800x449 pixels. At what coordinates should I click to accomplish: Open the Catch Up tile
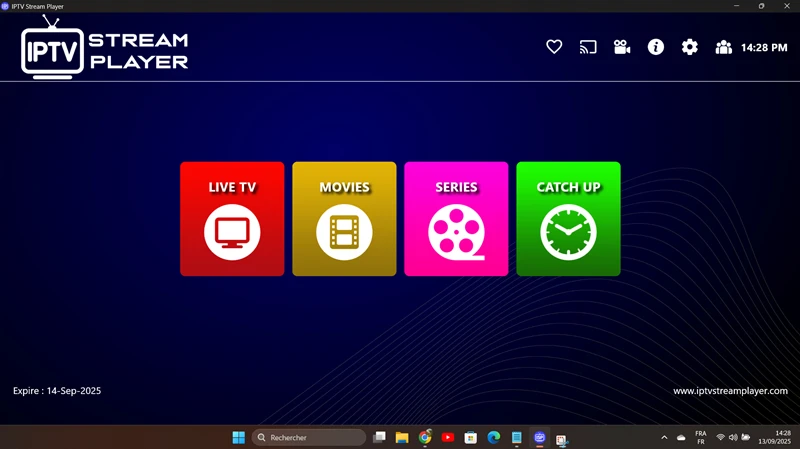[568, 219]
